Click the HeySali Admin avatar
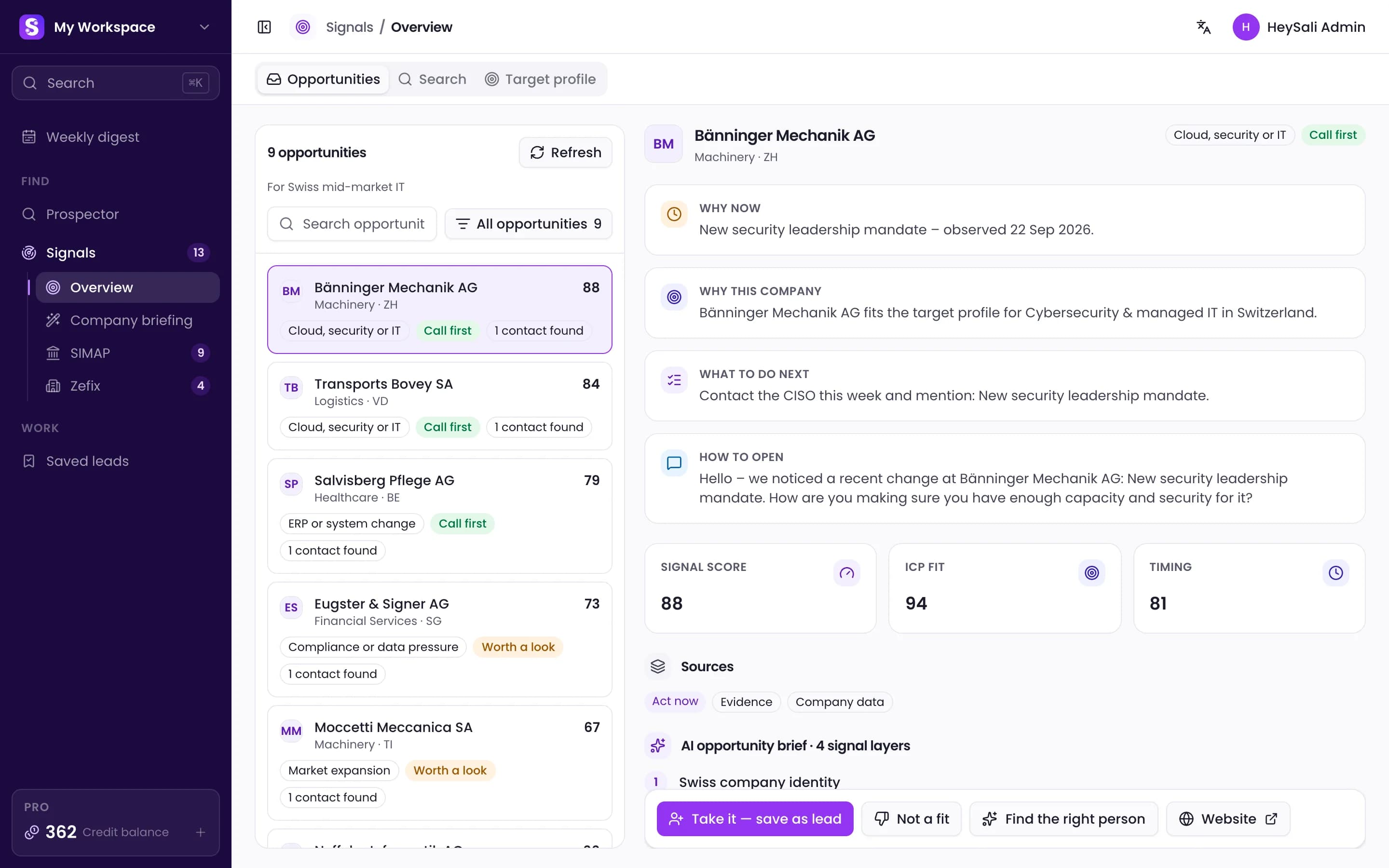1389x868 pixels. 1245,27
